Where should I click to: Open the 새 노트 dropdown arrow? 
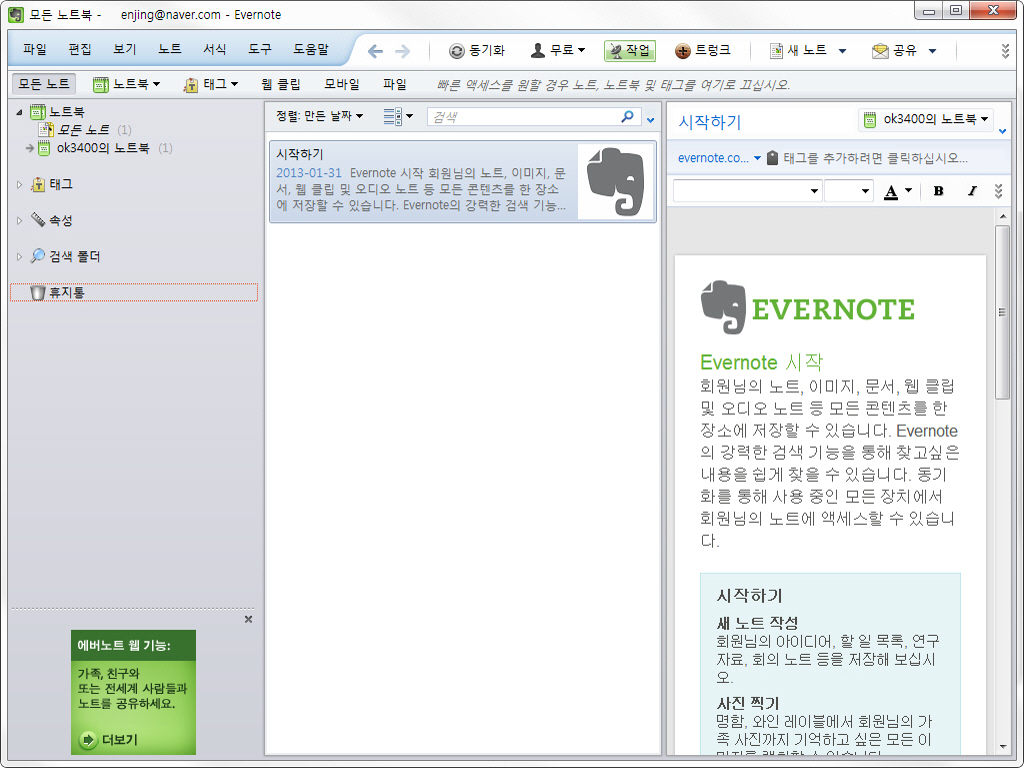coord(842,51)
